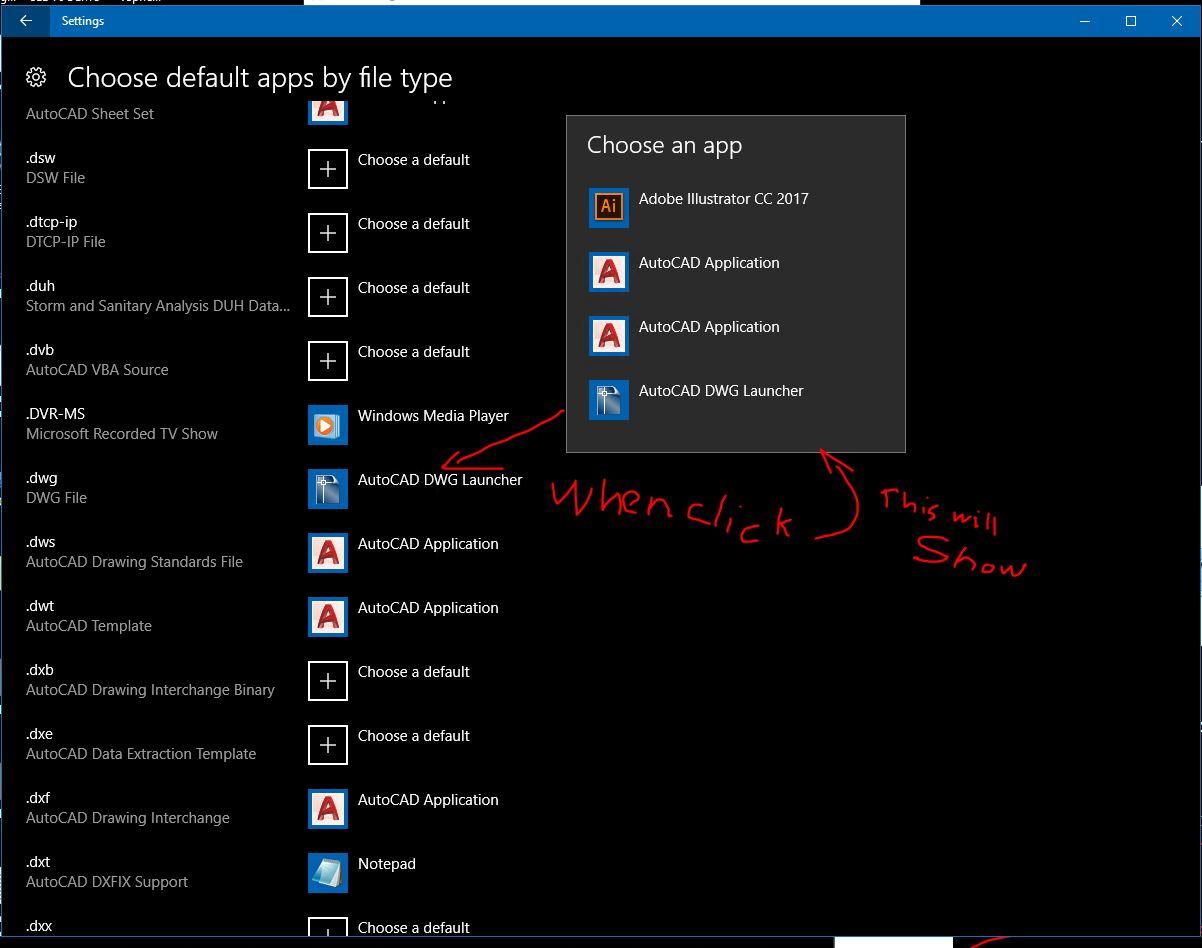The height and width of the screenshot is (948, 1202).
Task: Click the 'AutoCAD Template' description text
Action: pos(89,626)
